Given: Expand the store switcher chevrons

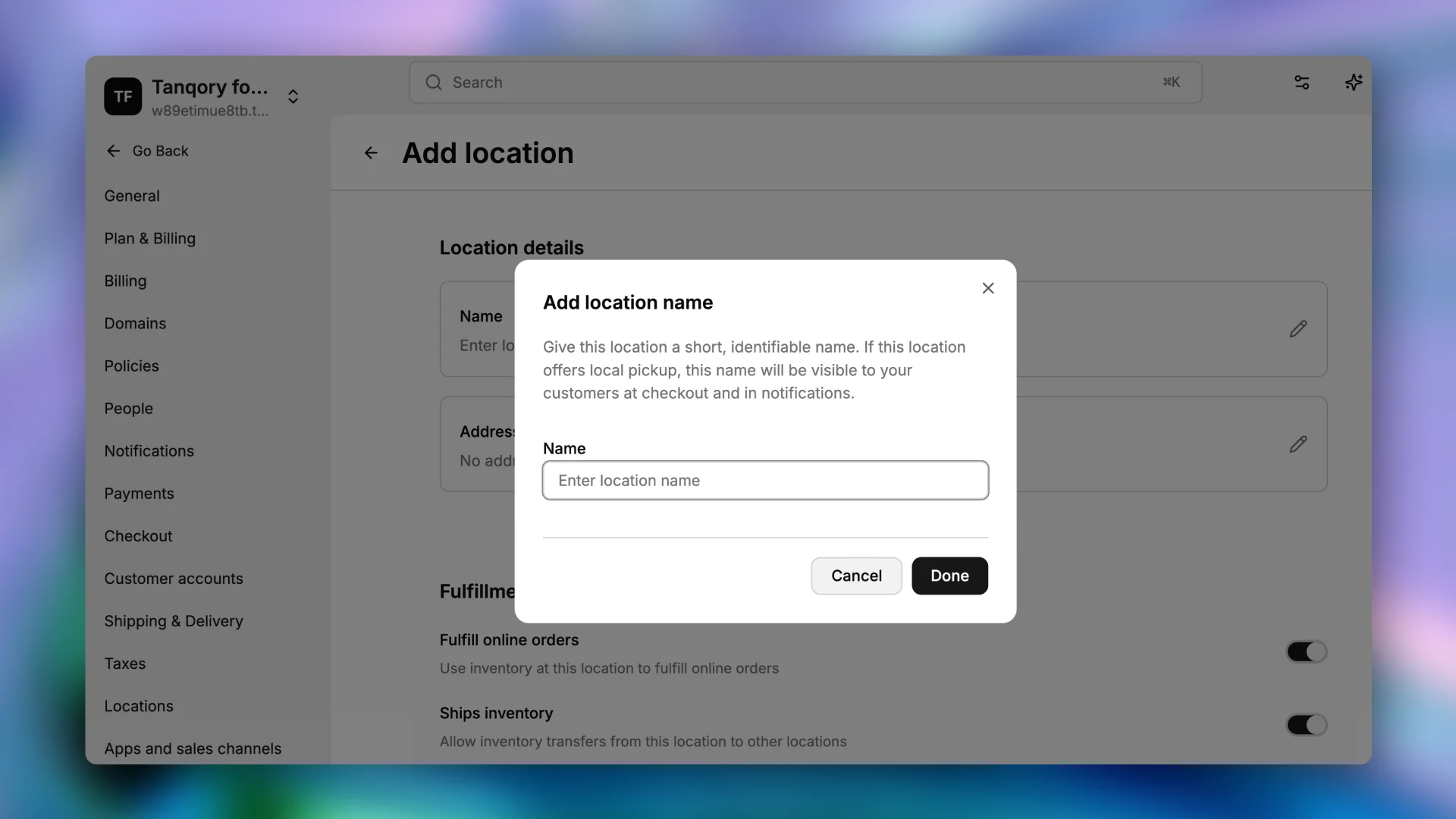Looking at the screenshot, I should click(293, 96).
